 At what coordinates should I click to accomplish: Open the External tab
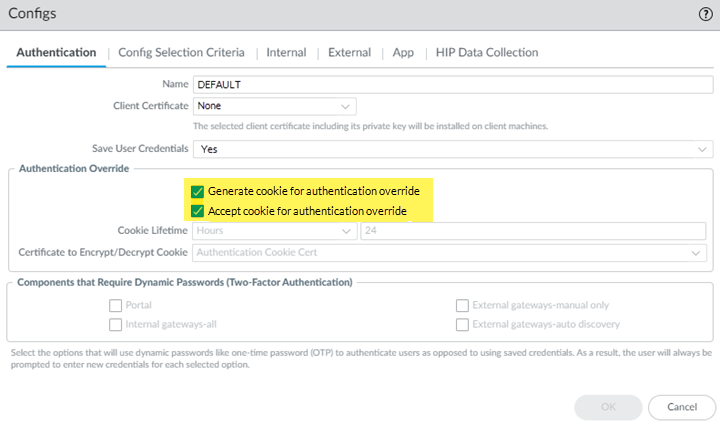pyautogui.click(x=349, y=52)
